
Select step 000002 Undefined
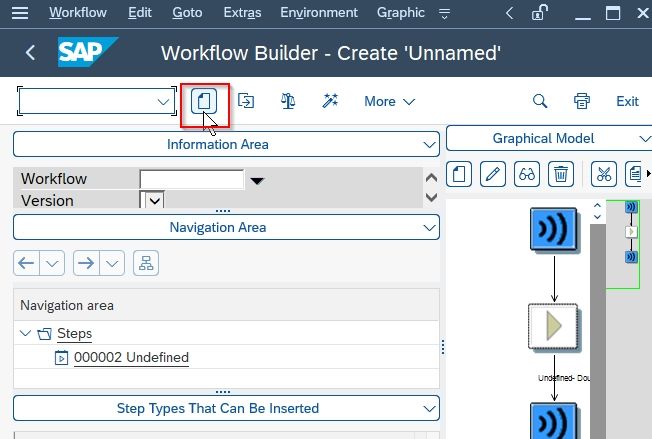(131, 357)
